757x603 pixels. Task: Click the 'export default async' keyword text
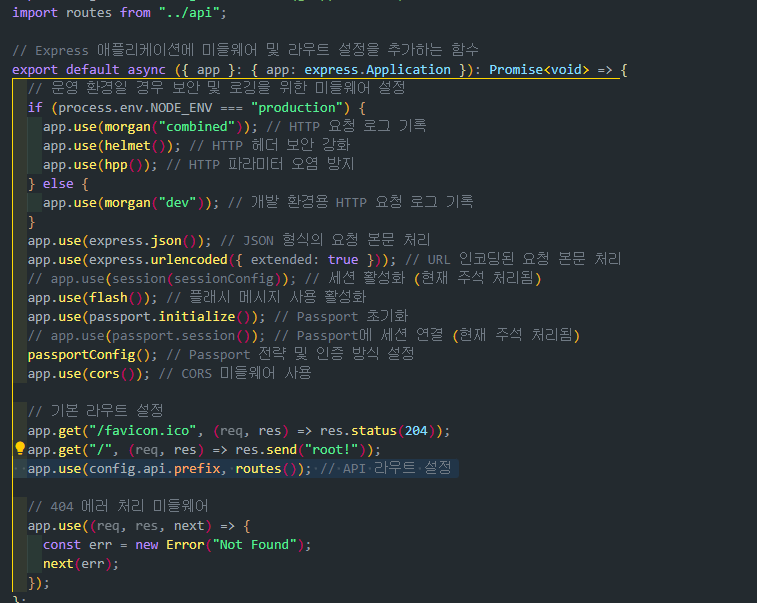89,70
